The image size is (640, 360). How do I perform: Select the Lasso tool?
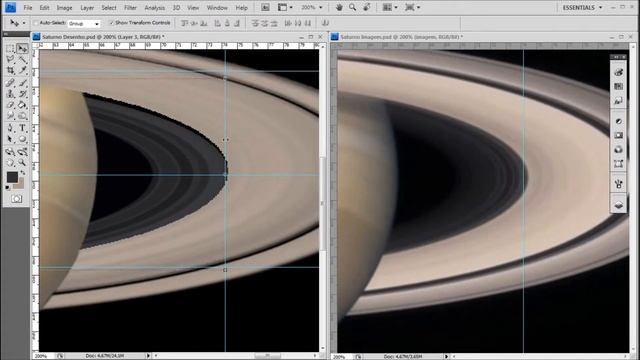coord(10,60)
